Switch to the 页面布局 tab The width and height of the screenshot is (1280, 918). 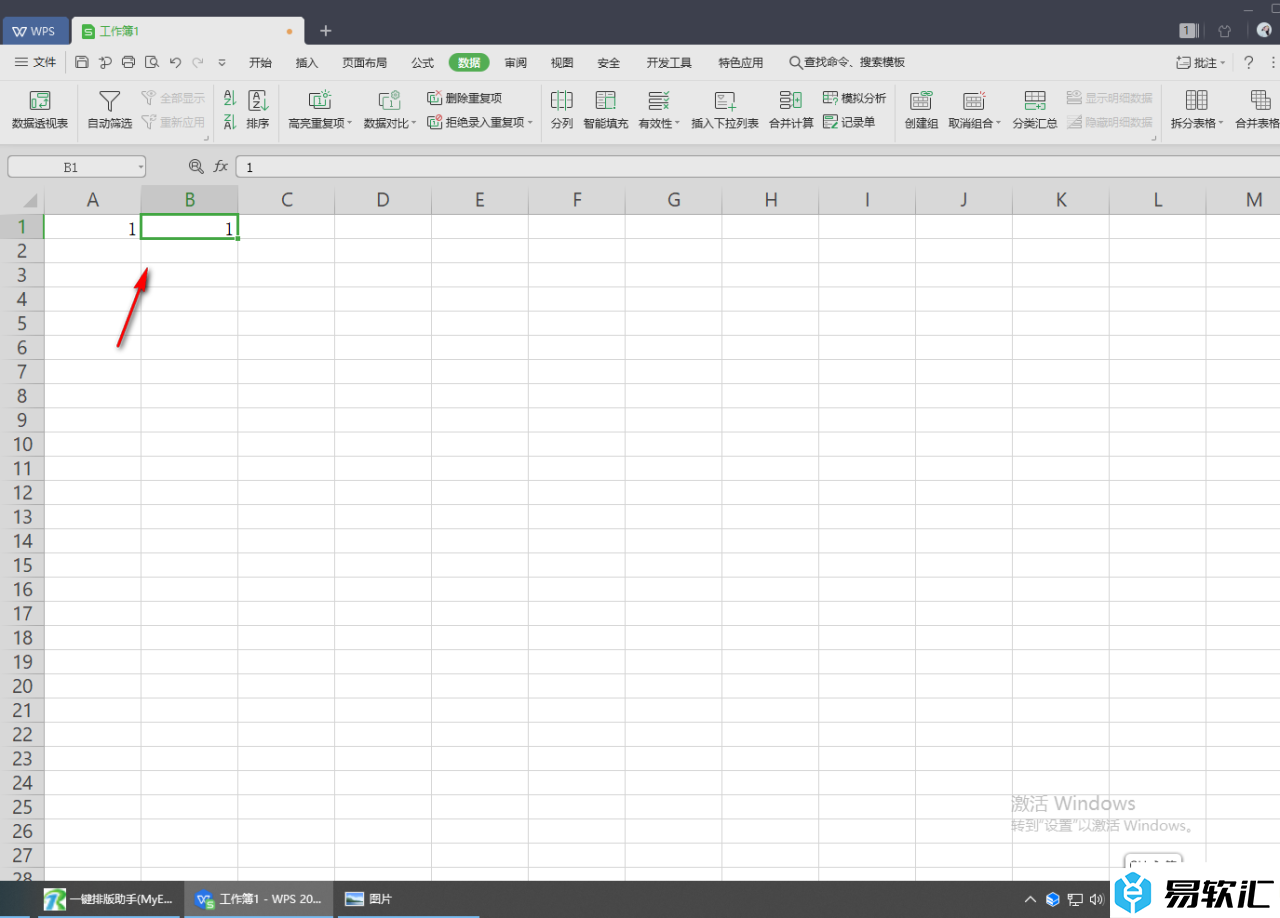(x=364, y=62)
